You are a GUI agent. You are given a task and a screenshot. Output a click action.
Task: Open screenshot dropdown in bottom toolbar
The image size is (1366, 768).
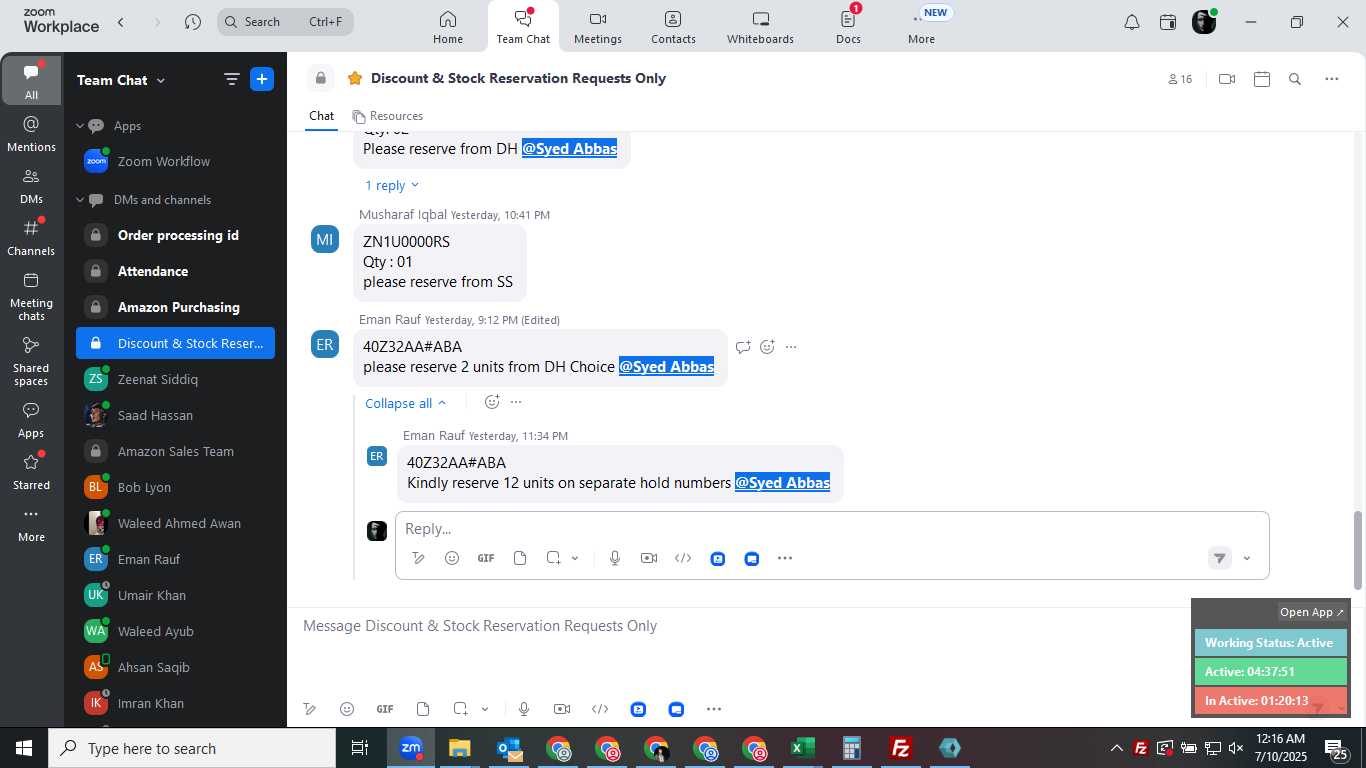pos(485,709)
